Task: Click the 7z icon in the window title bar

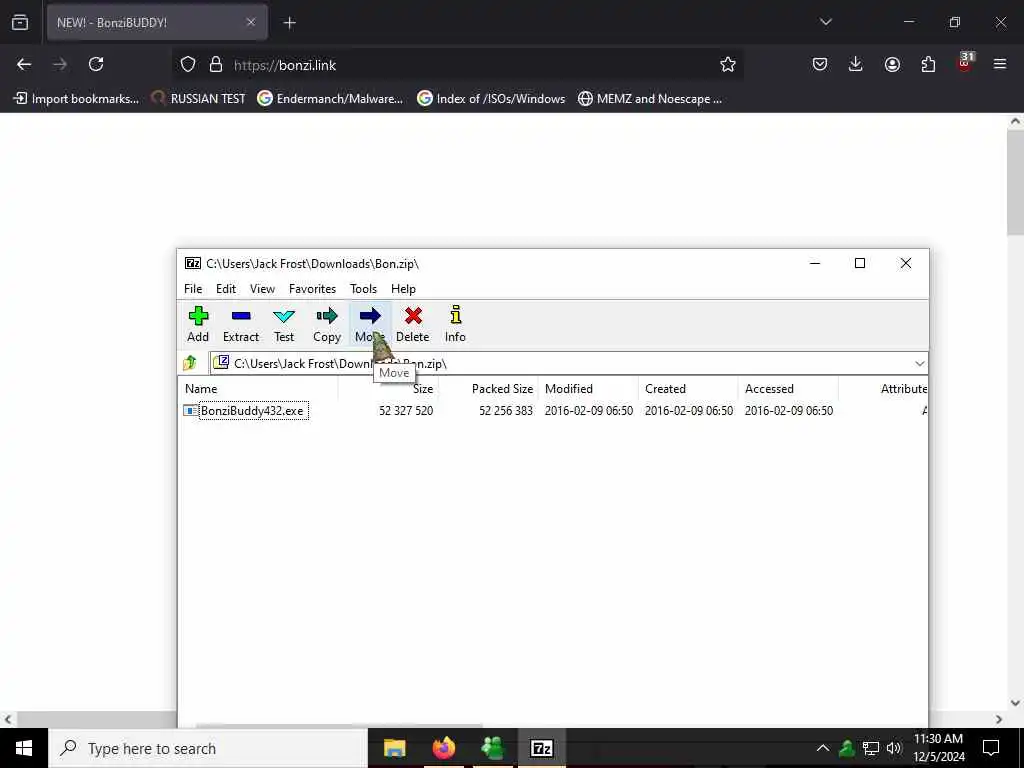Action: point(193,263)
